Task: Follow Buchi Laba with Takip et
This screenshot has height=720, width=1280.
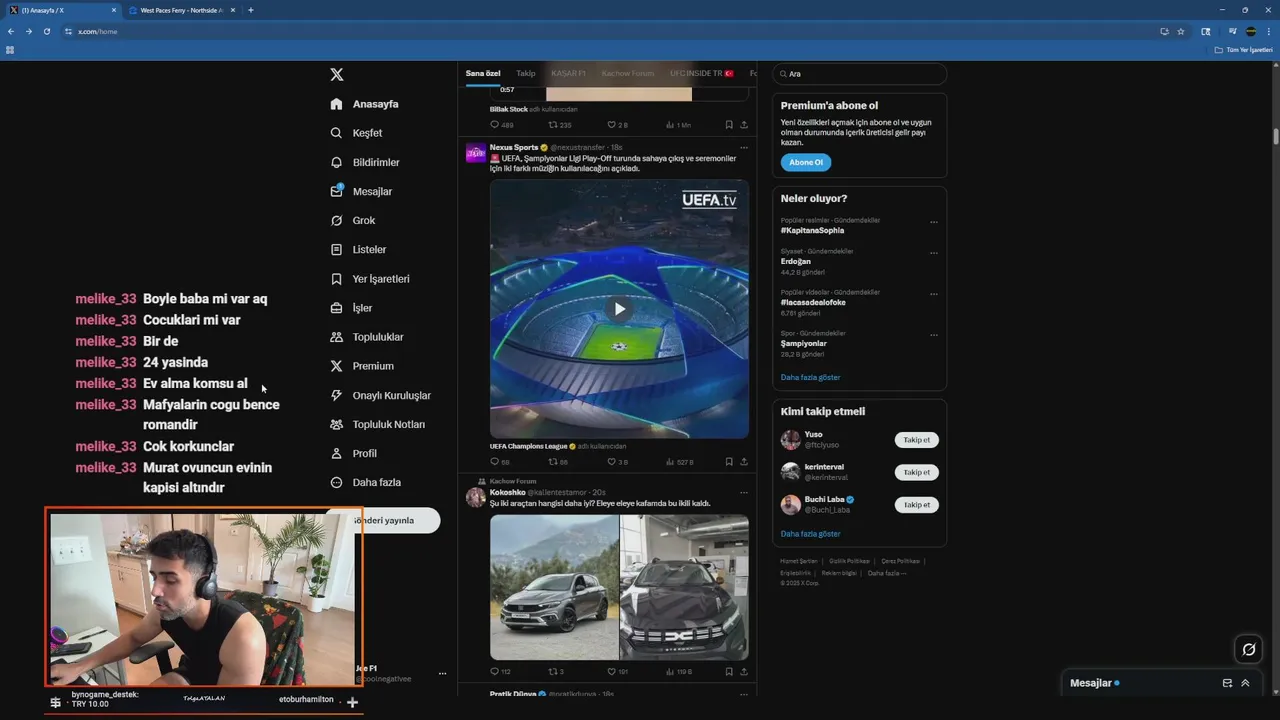Action: pos(916,505)
